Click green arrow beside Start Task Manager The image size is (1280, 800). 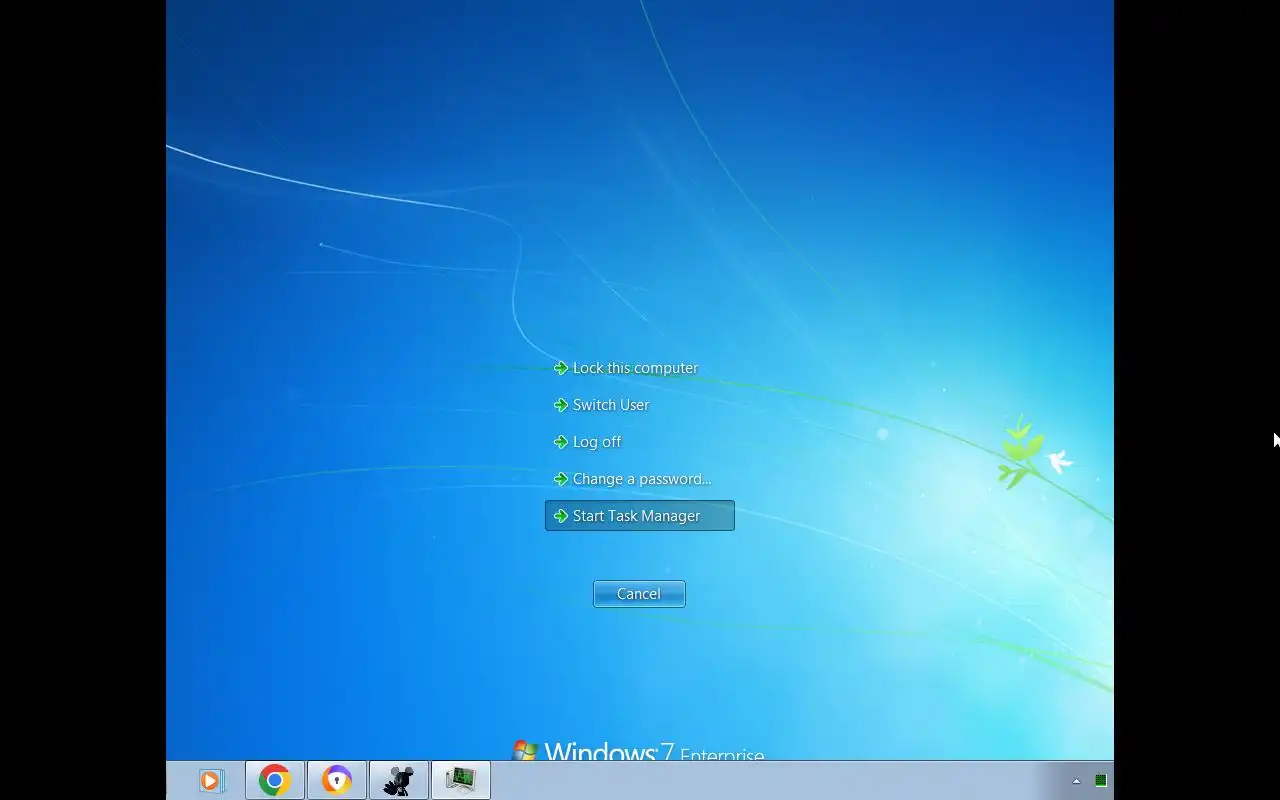(561, 516)
